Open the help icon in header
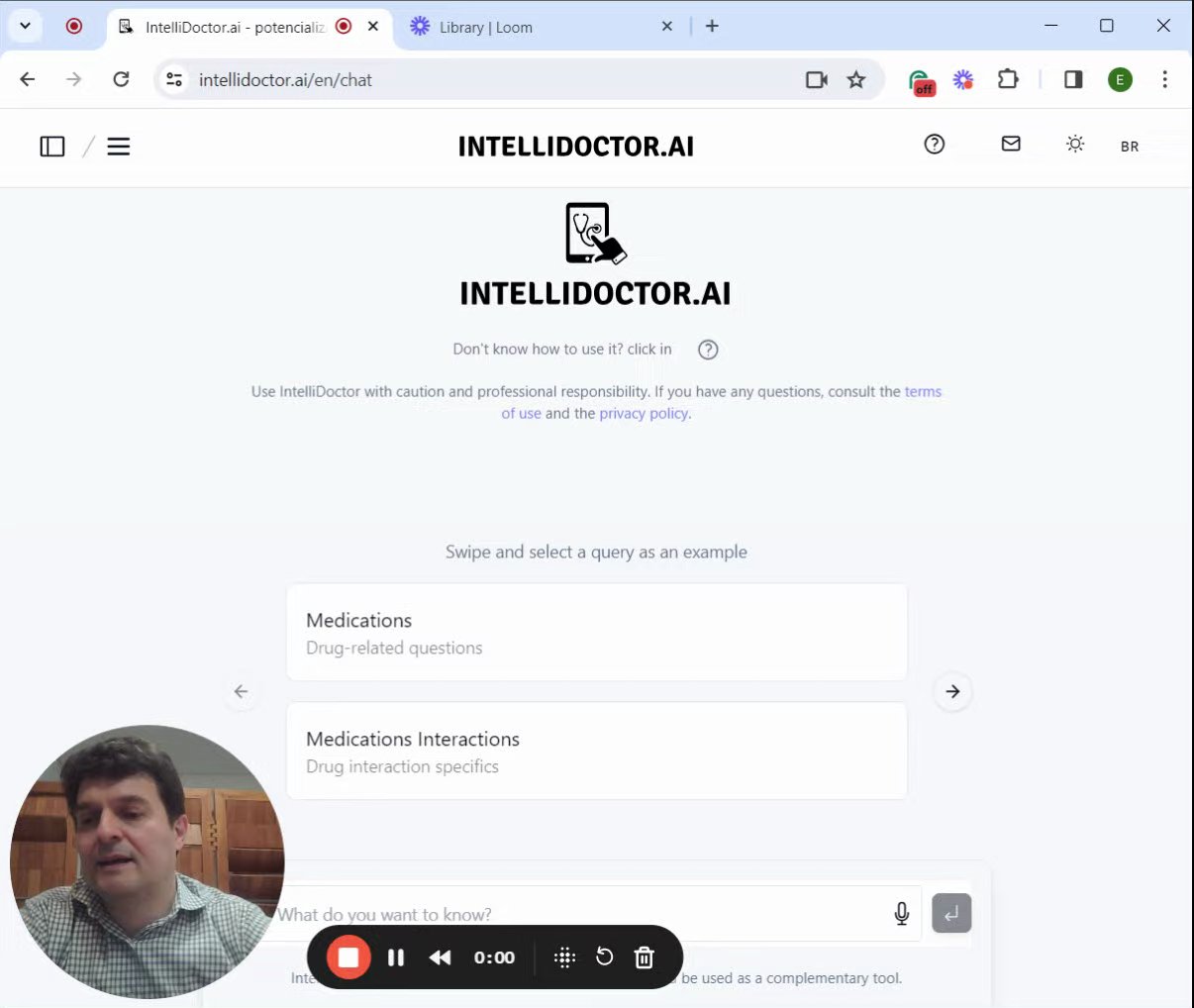Screen dimensions: 1194x1008 pyautogui.click(x=935, y=145)
